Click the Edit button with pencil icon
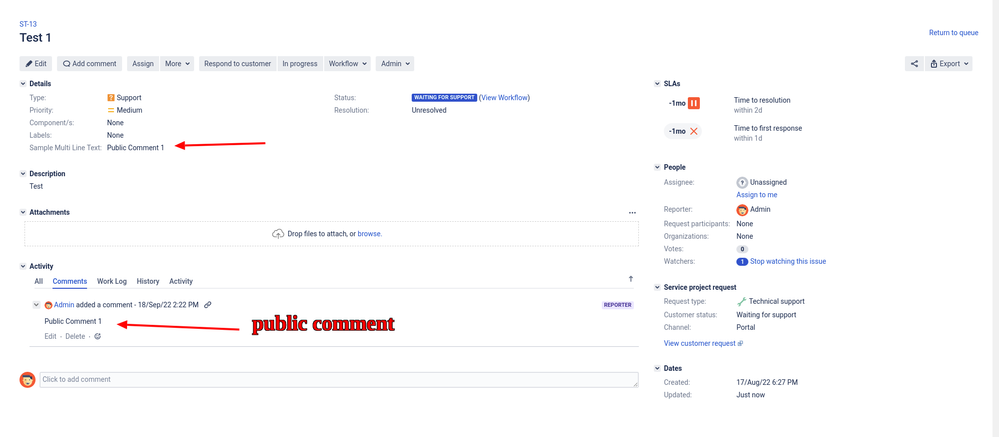 36,64
